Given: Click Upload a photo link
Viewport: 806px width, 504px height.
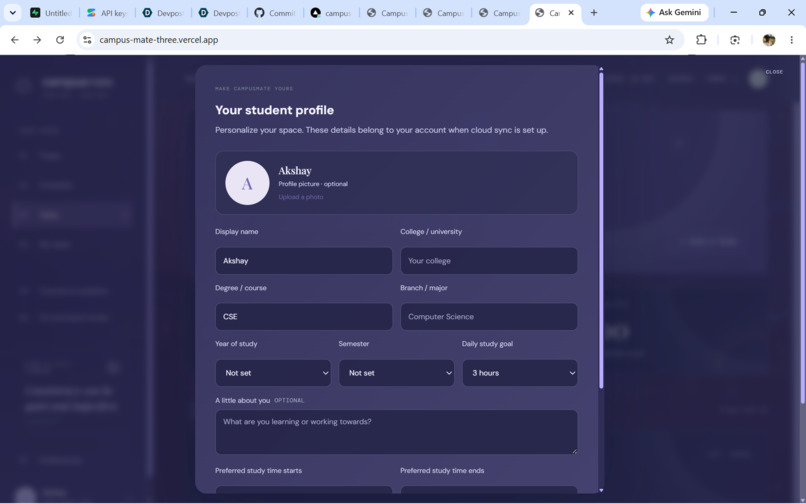Looking at the screenshot, I should 301,197.
